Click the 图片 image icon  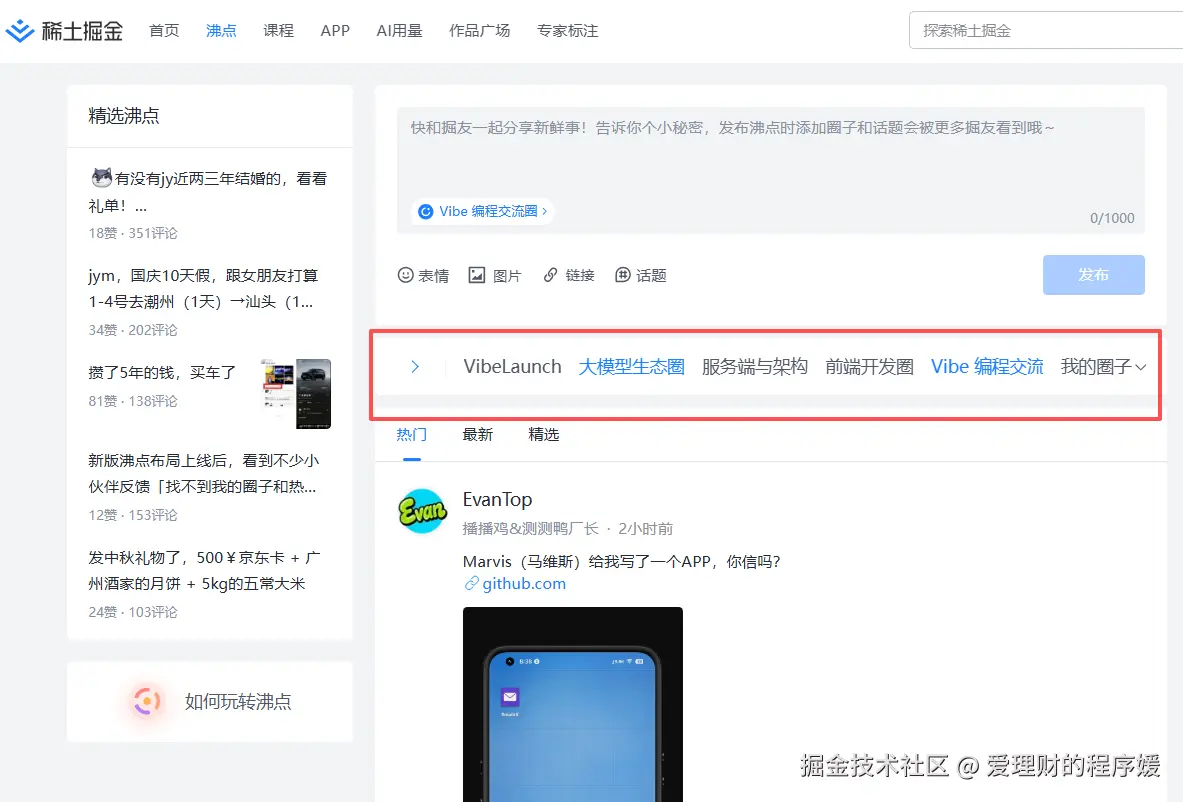[x=476, y=275]
